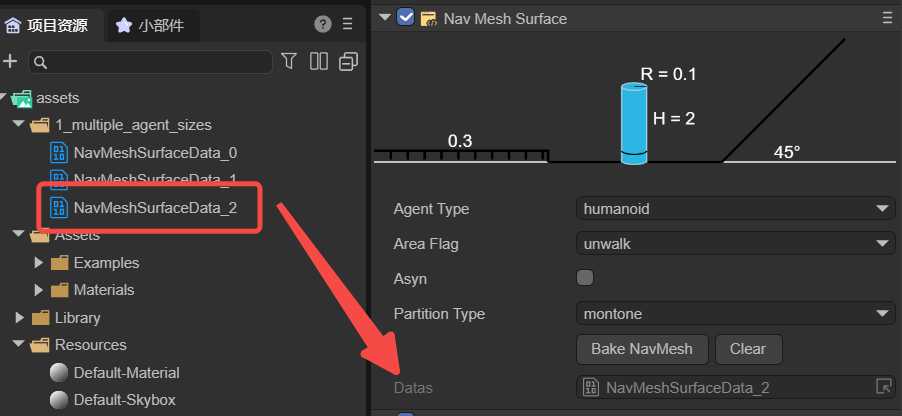Click the Clear button
Viewport: 902px width, 416px height.
[x=748, y=349]
